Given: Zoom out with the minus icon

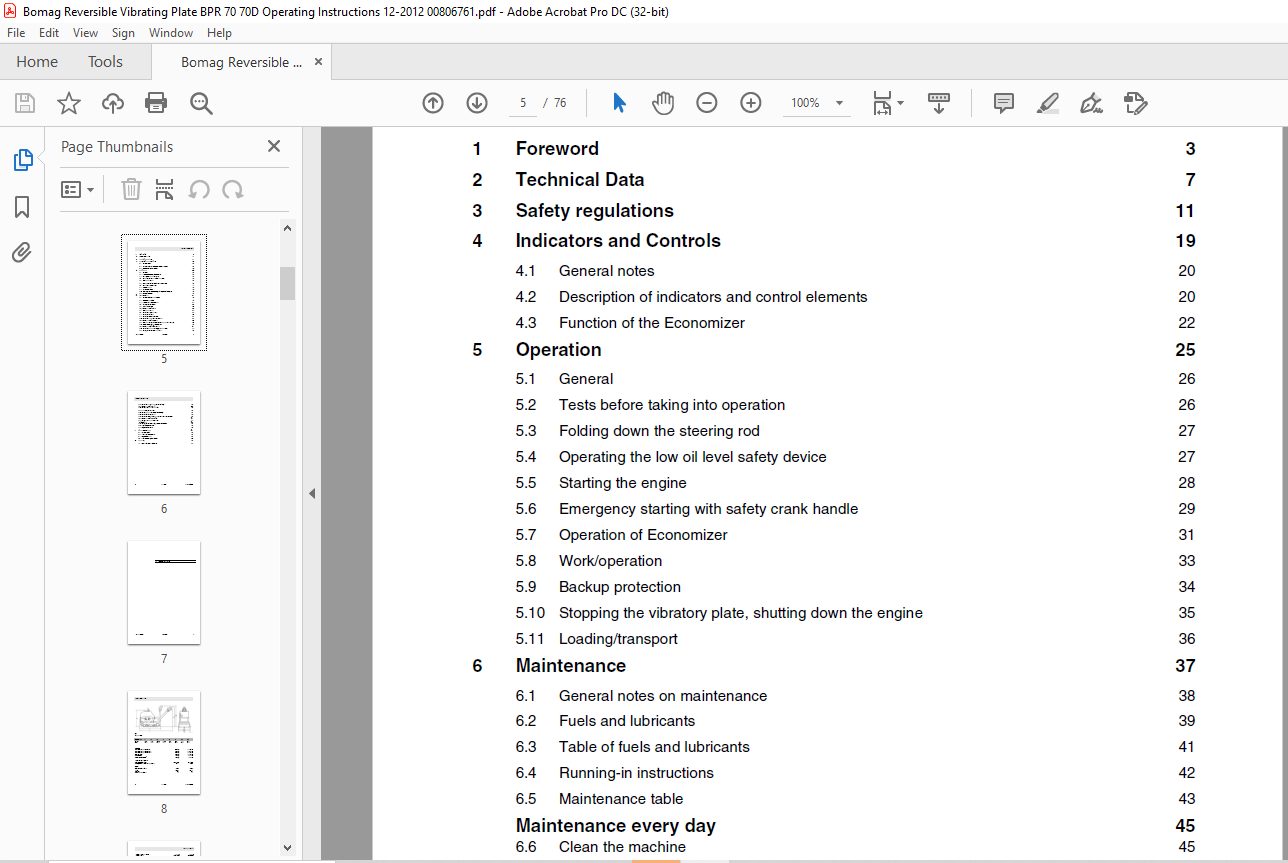Looking at the screenshot, I should (707, 103).
